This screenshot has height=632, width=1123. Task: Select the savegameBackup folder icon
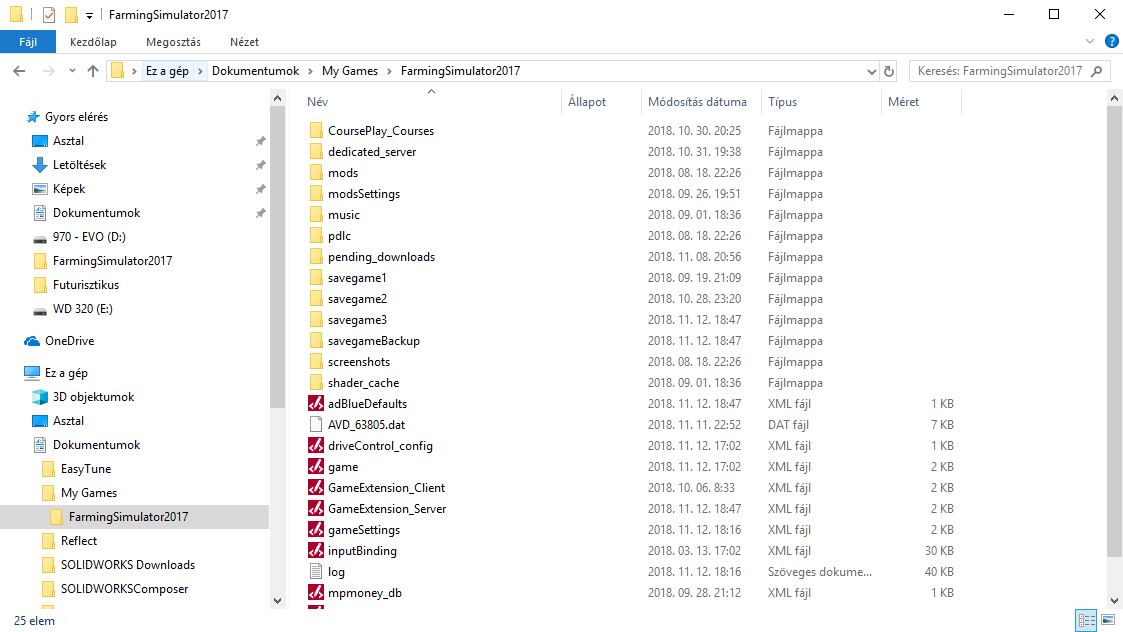click(316, 340)
